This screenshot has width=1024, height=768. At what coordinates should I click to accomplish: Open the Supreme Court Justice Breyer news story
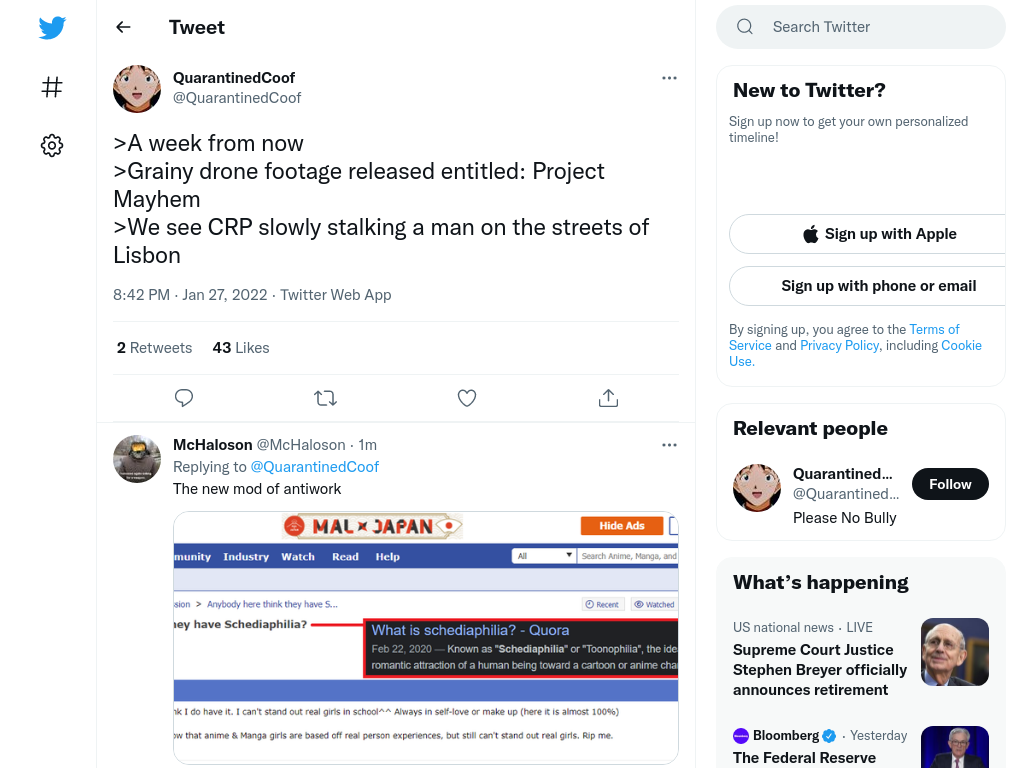tap(820, 670)
